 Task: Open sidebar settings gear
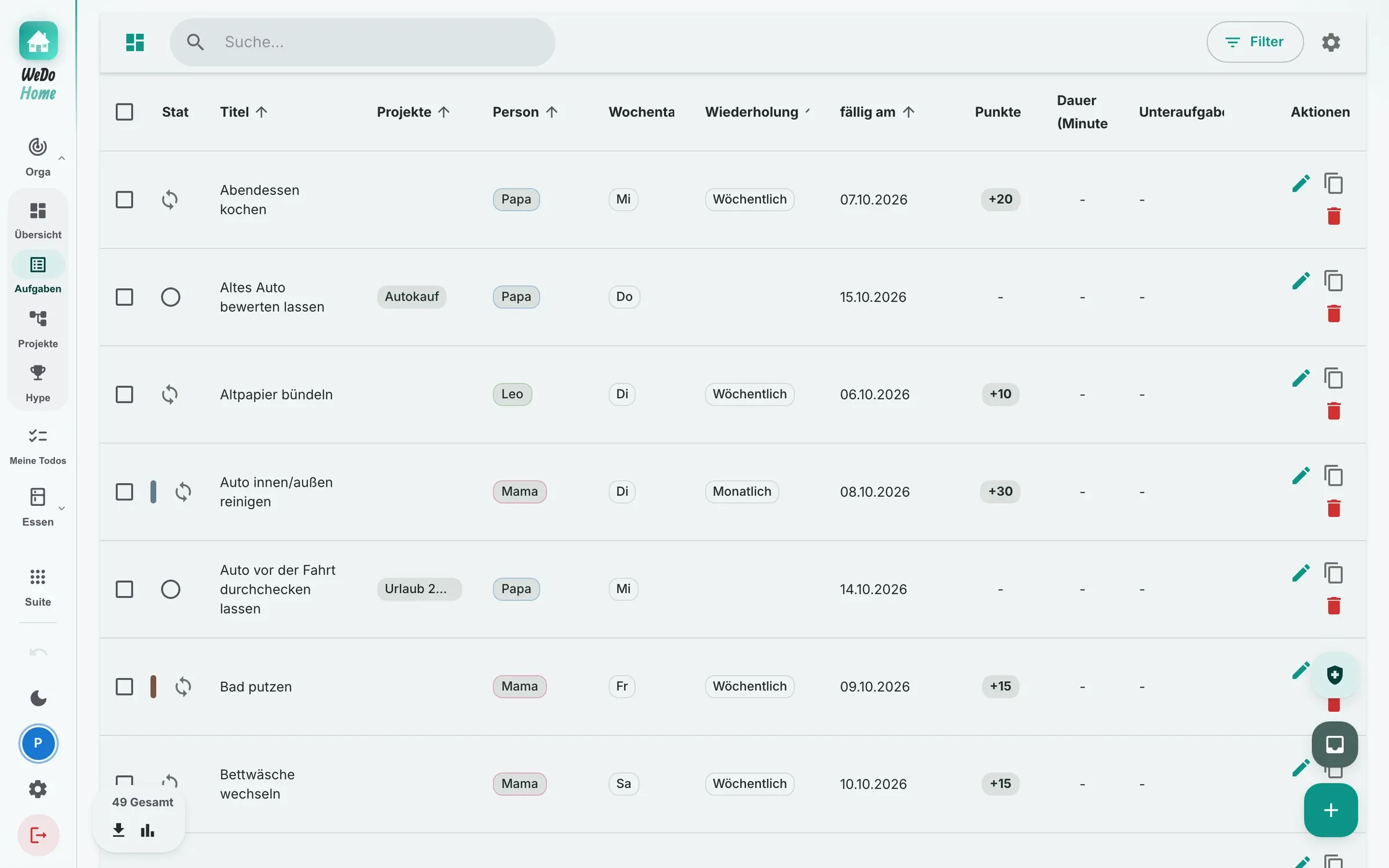38,789
